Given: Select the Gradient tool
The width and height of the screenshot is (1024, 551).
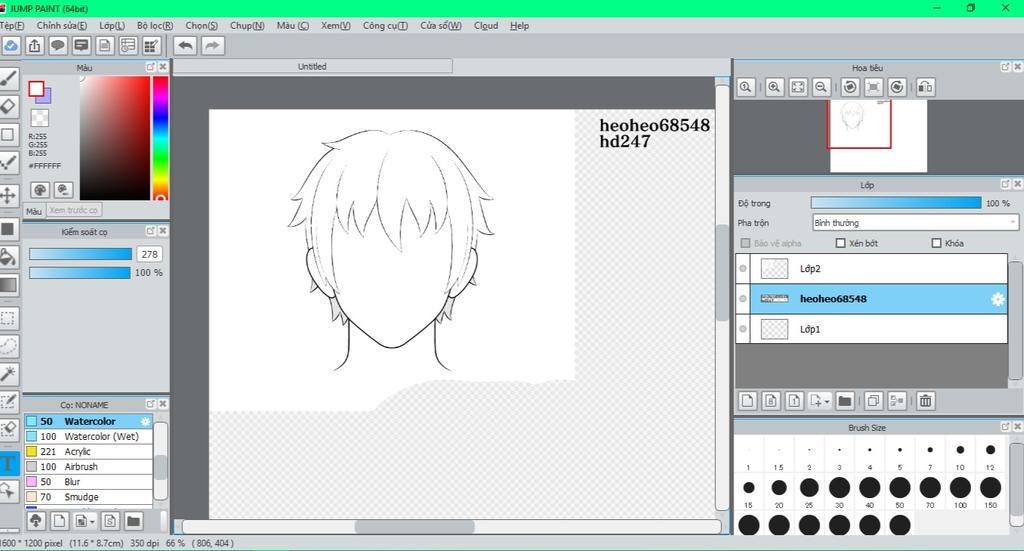Looking at the screenshot, I should coord(8,285).
